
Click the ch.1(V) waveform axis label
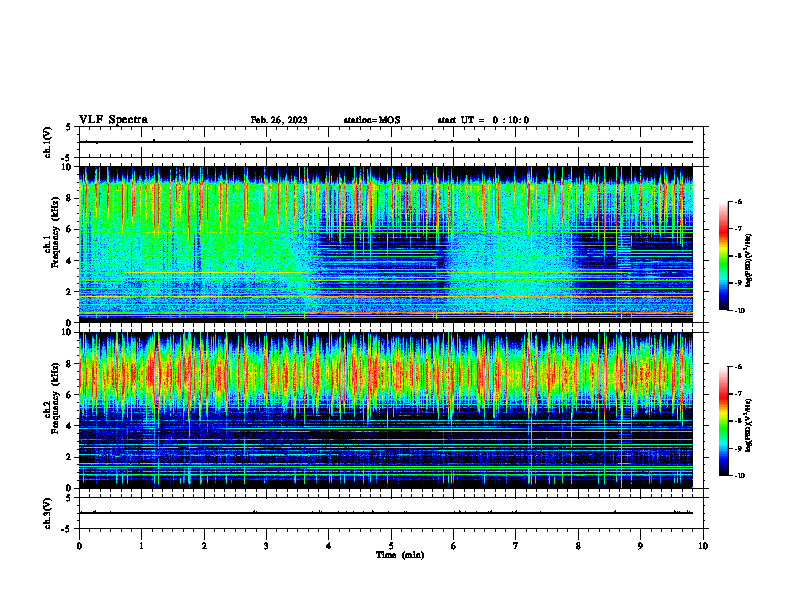[48, 142]
